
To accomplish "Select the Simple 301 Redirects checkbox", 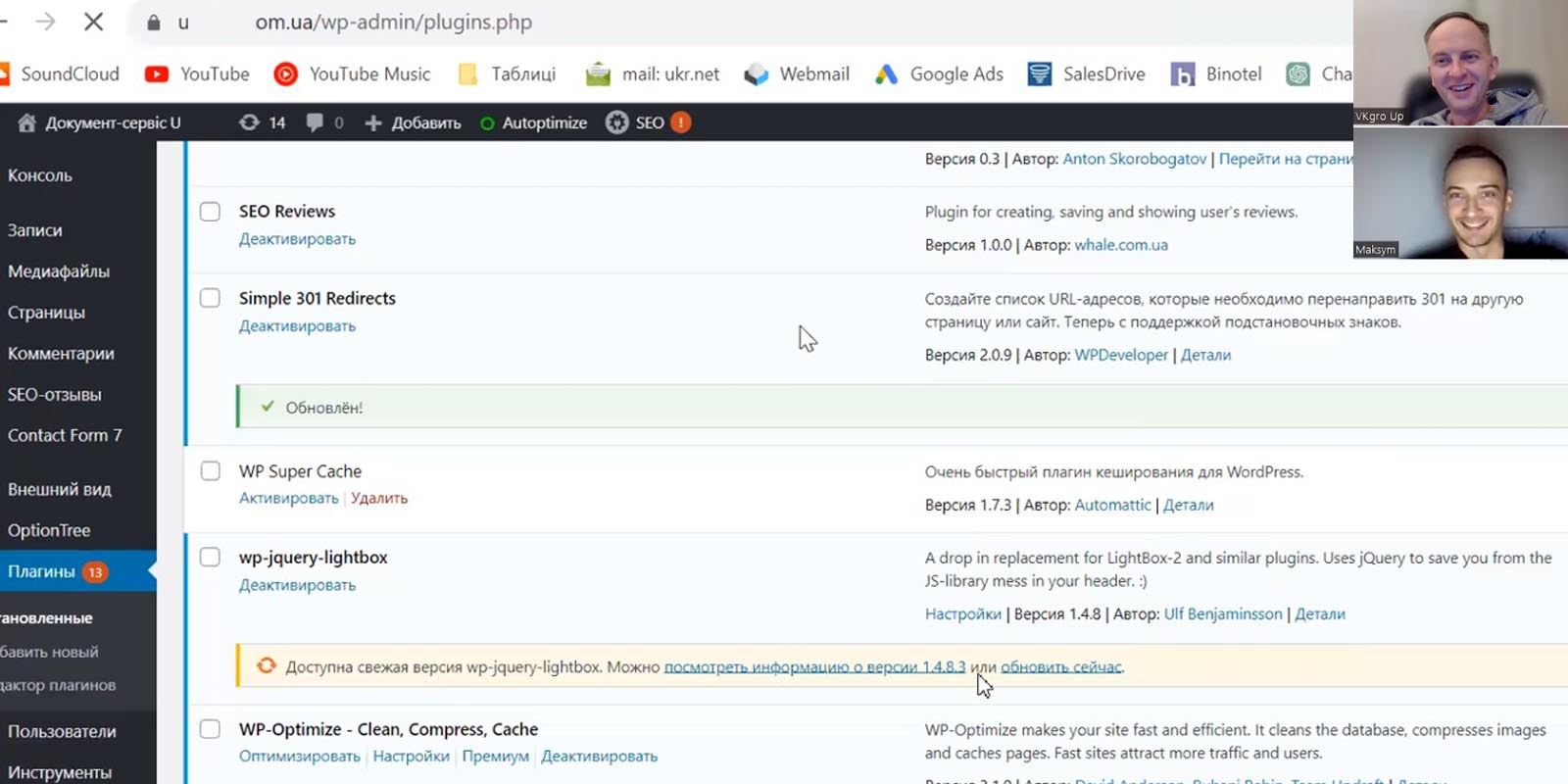I will [x=210, y=298].
